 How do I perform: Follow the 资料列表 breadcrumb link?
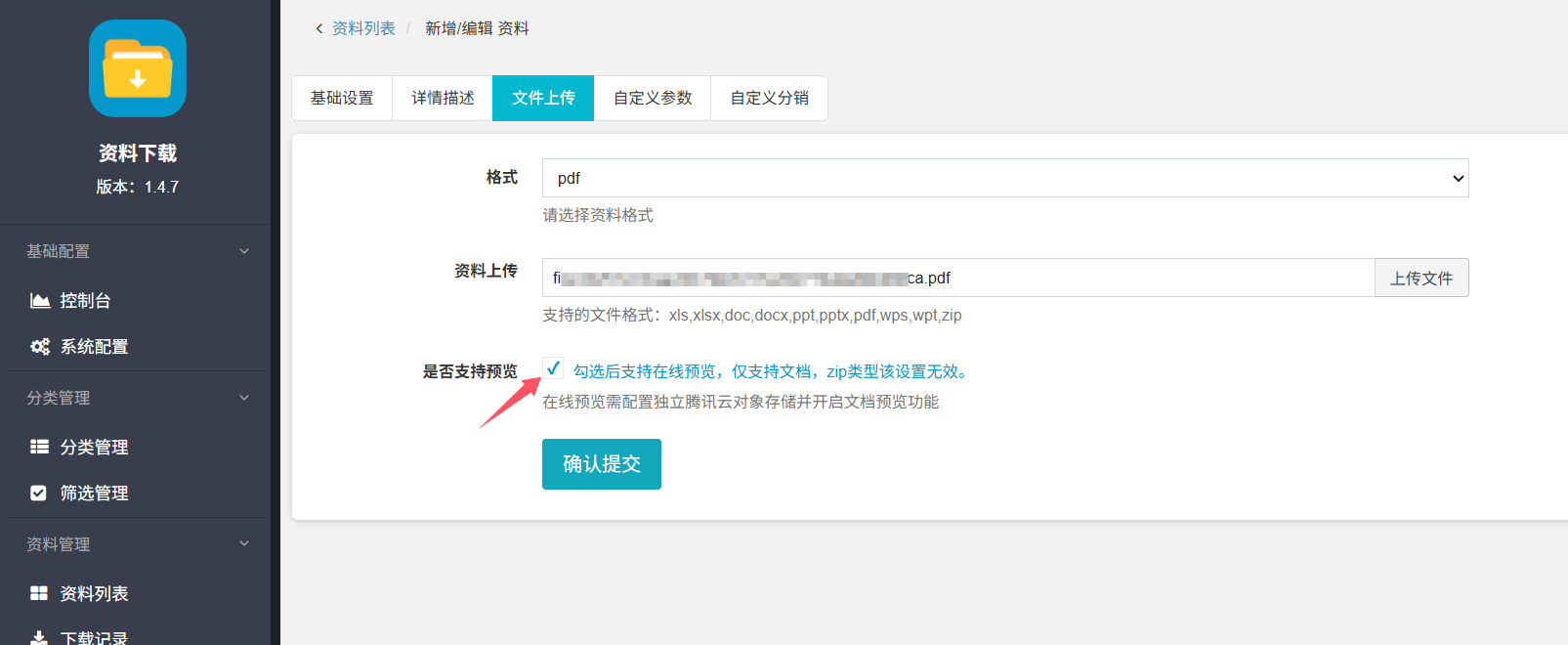[363, 28]
